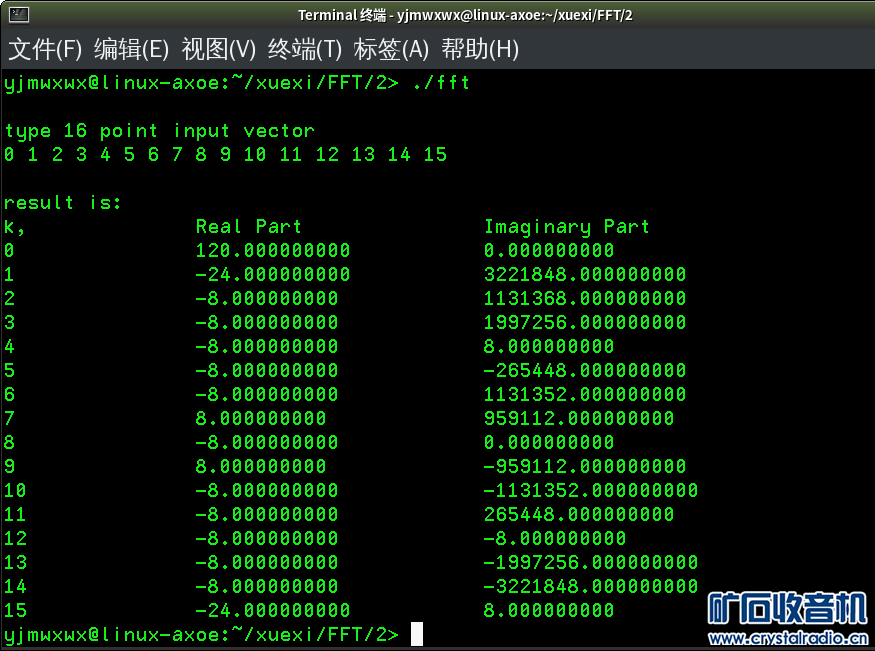Click the 'result is:' text line

pos(63,203)
